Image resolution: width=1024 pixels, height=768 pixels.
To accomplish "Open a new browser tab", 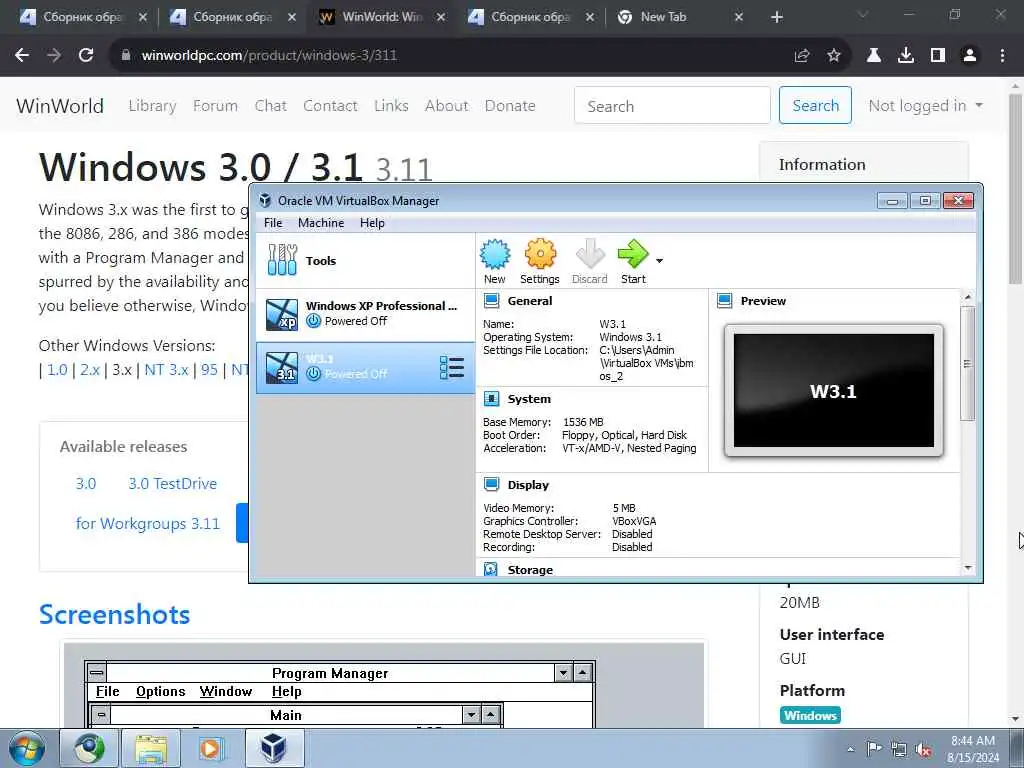I will coord(776,17).
